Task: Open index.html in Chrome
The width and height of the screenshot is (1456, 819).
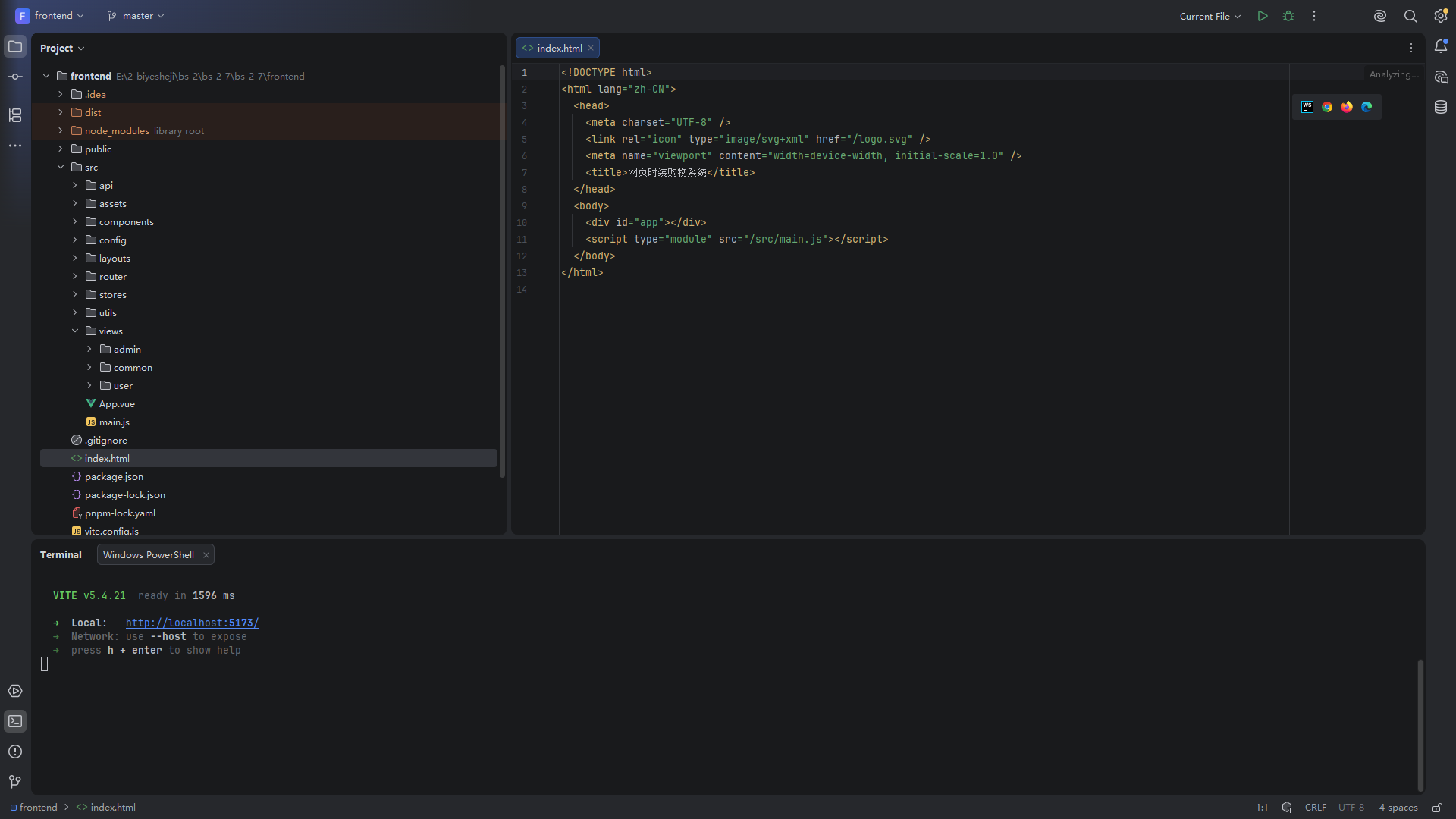Action: click(x=1327, y=107)
